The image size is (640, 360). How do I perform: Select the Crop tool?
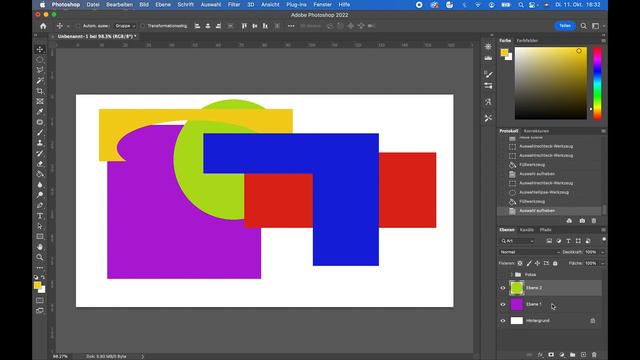pyautogui.click(x=40, y=91)
